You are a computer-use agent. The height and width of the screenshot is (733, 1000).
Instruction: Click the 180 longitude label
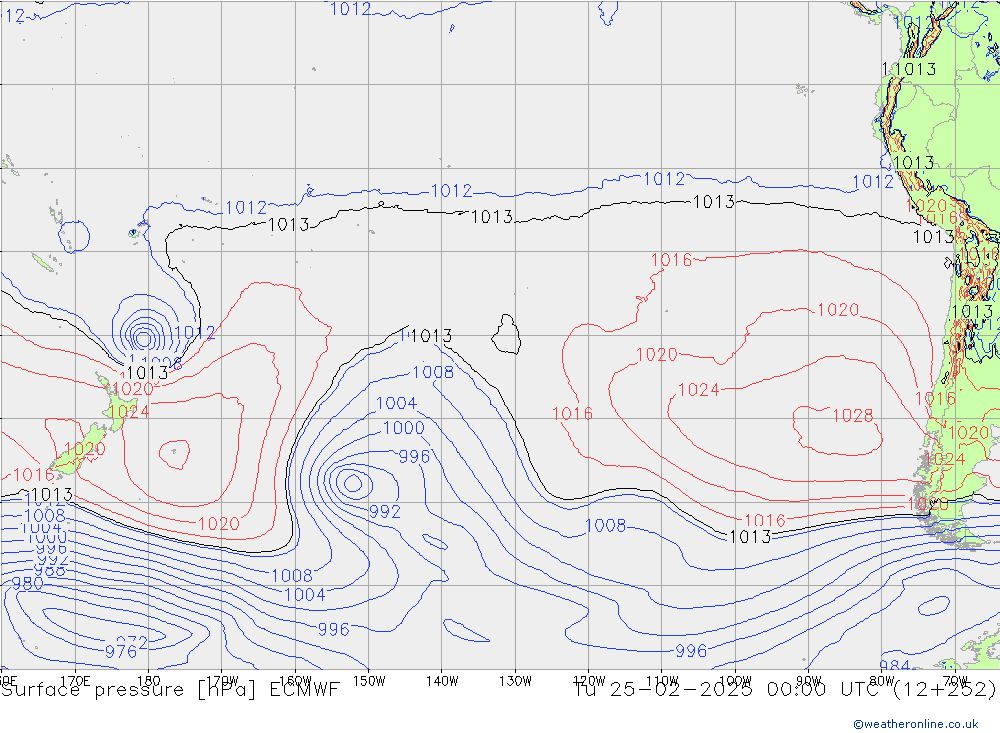tap(149, 681)
